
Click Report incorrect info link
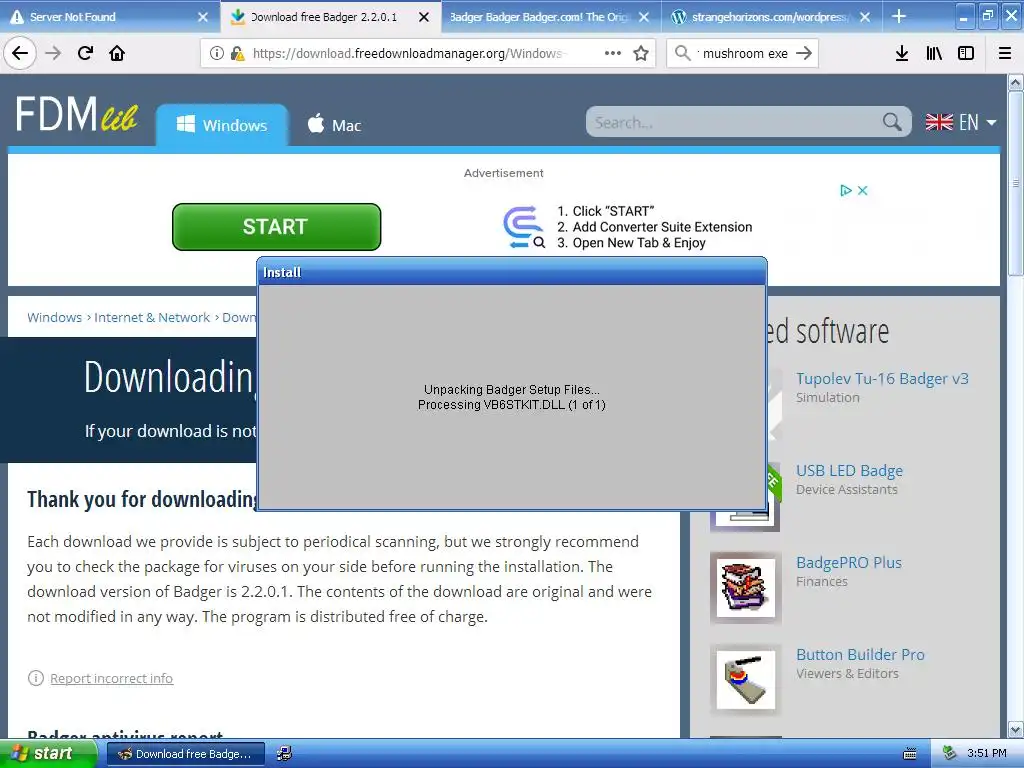click(x=112, y=679)
